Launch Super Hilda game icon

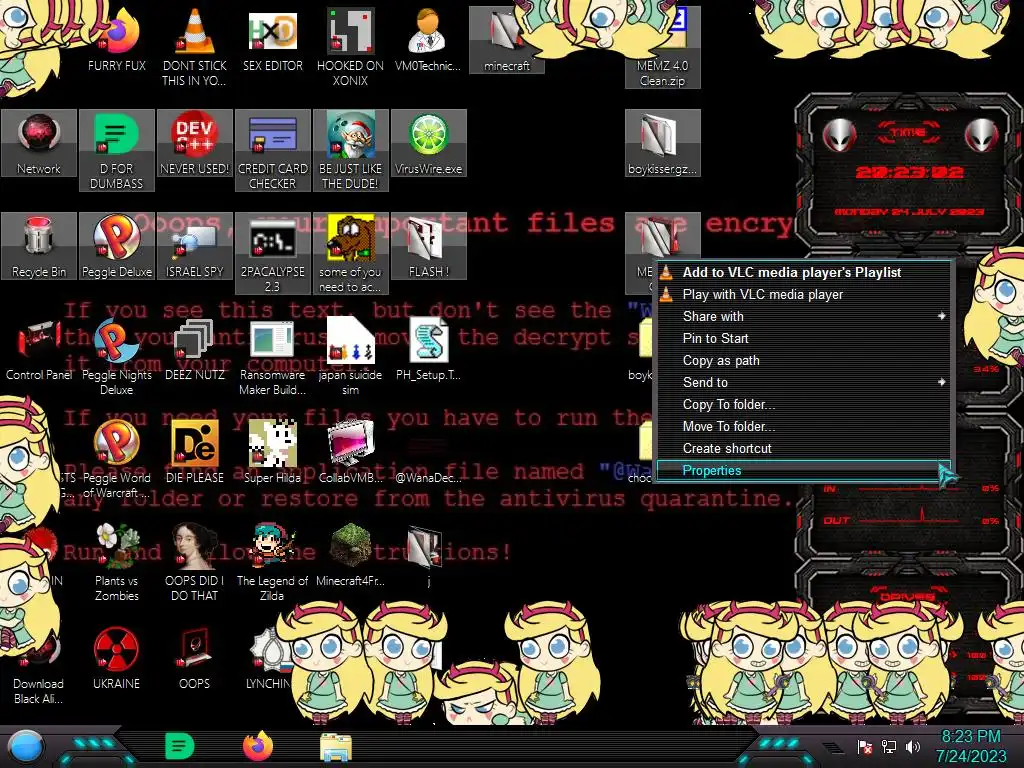click(x=272, y=452)
